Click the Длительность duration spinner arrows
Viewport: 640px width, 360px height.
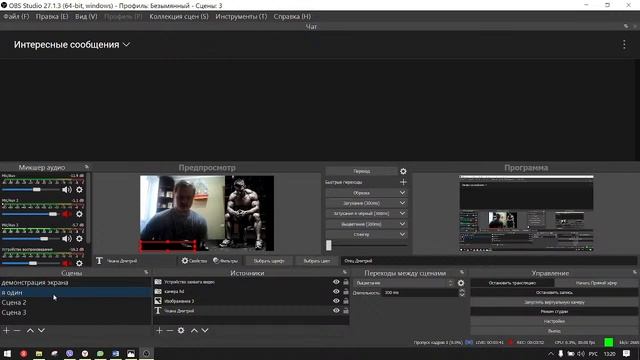(462, 293)
